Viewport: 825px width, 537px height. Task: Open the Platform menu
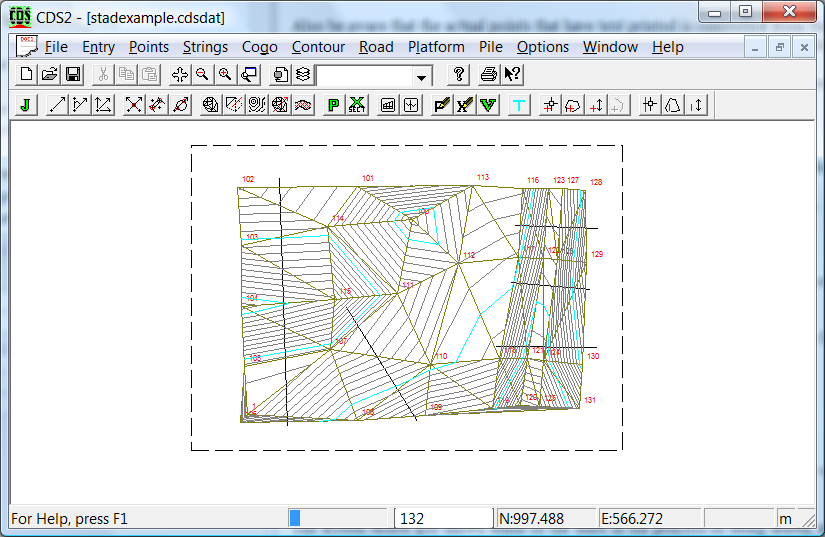click(x=436, y=47)
